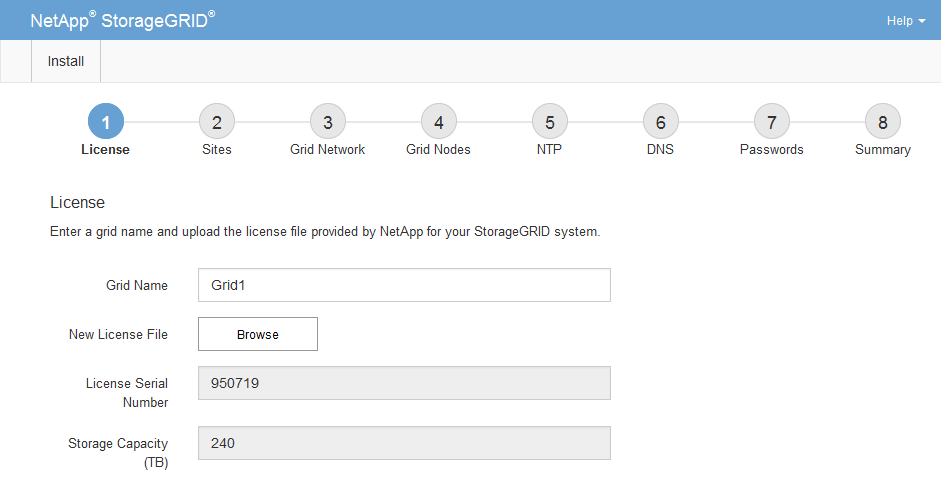Select step 3 Grid Network circle
Image resolution: width=941 pixels, height=484 pixels.
[327, 123]
